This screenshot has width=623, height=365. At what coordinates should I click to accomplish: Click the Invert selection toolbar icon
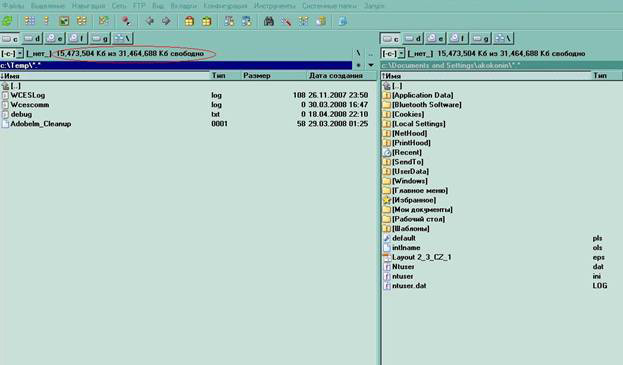point(104,21)
